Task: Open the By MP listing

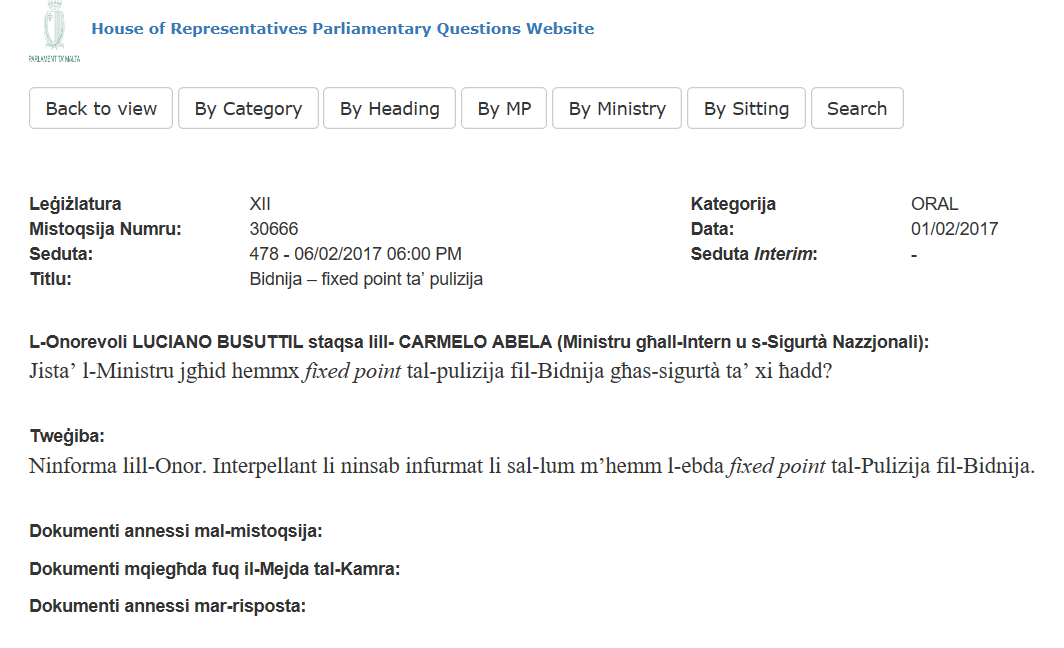Action: pyautogui.click(x=504, y=108)
